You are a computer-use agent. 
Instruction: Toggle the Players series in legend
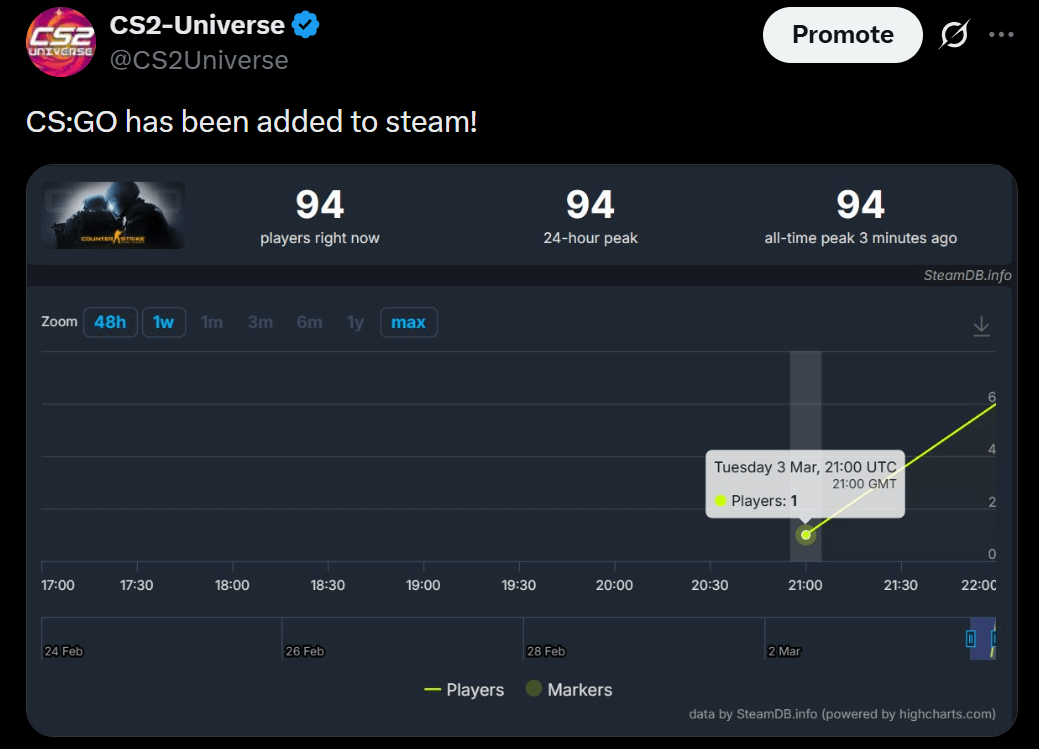pos(464,690)
